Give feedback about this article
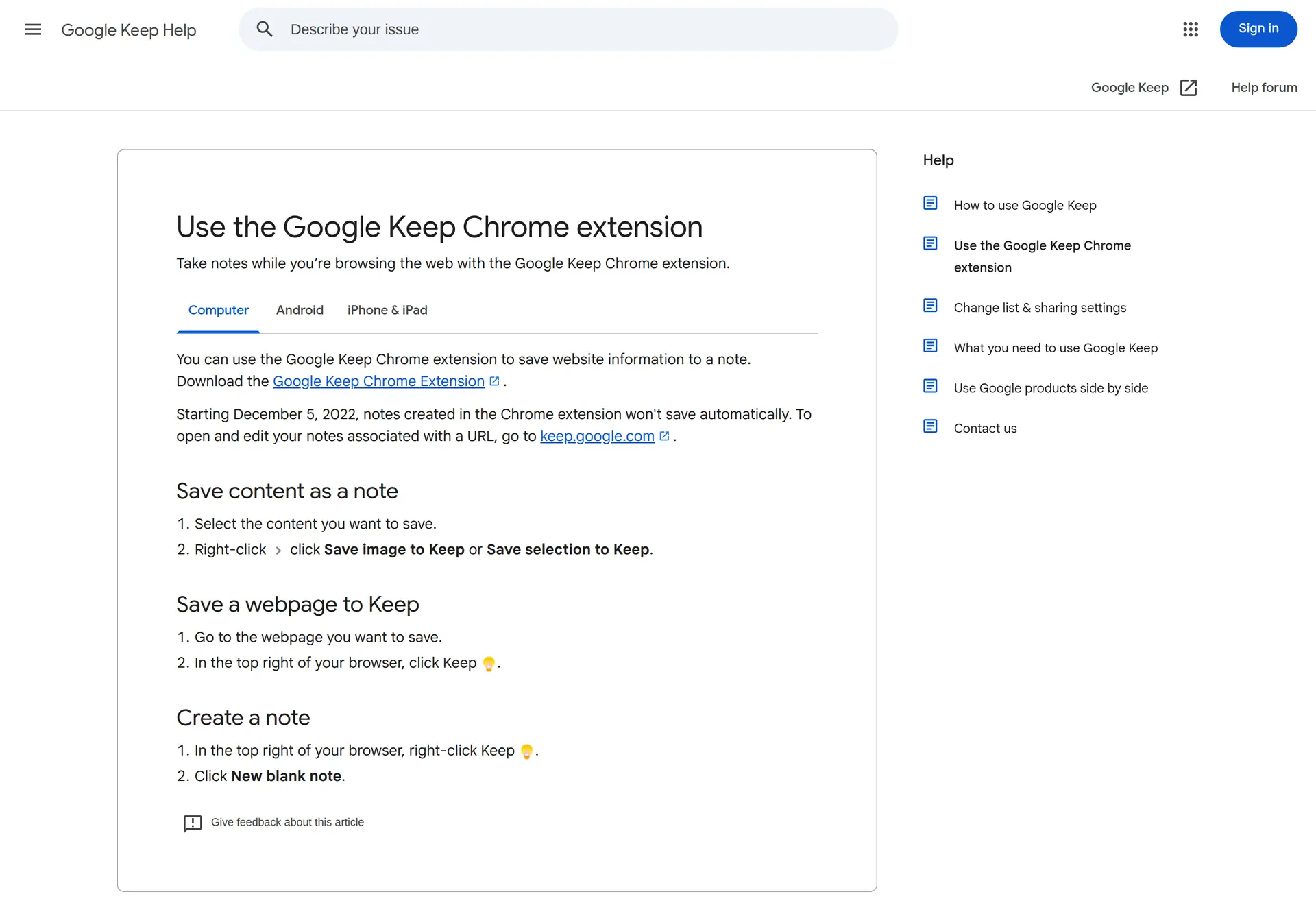Image resolution: width=1316 pixels, height=914 pixels. (287, 822)
